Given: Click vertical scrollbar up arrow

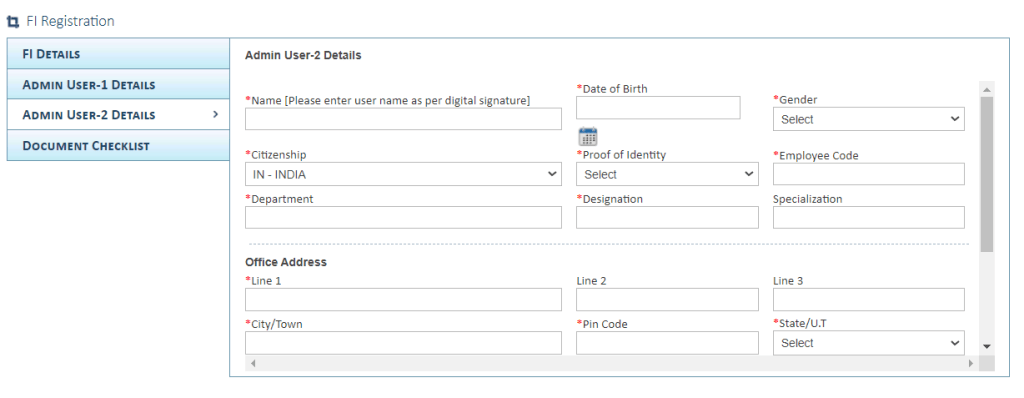Looking at the screenshot, I should [987, 90].
